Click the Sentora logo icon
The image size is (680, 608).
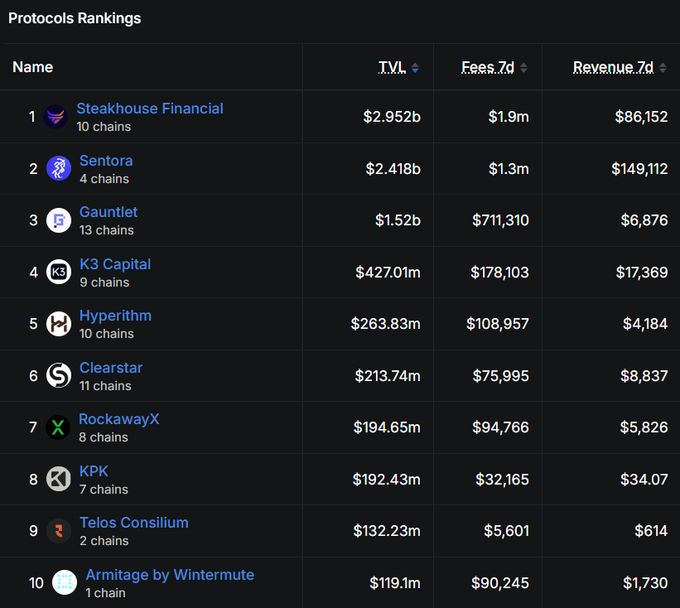click(59, 168)
